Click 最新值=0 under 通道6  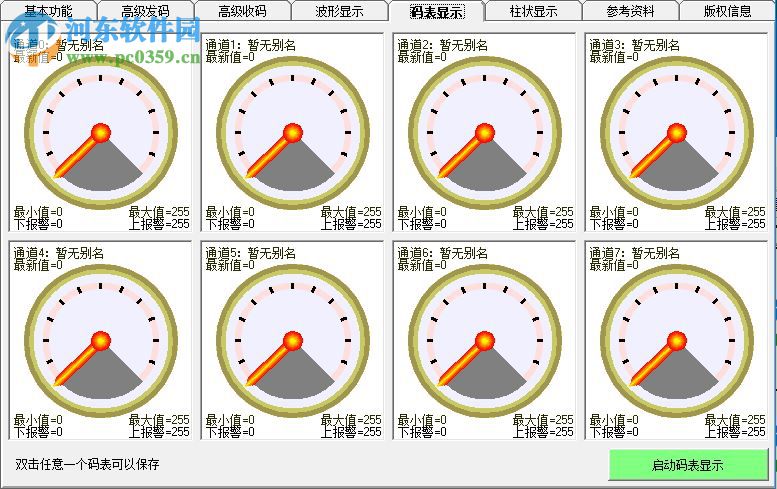click(422, 265)
